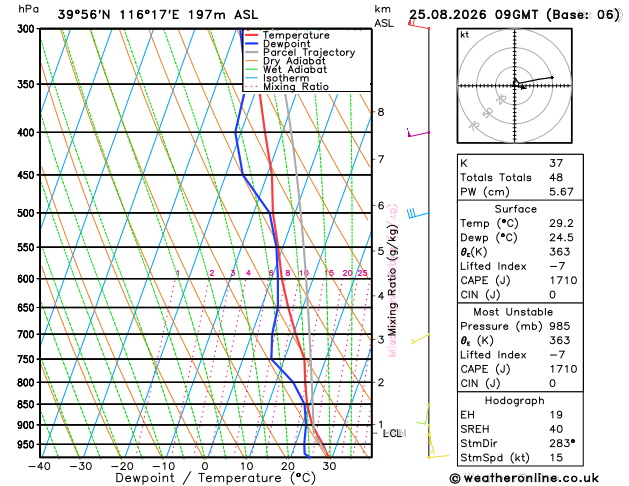The width and height of the screenshot is (629, 486).
Task: Select the 'Dewpoint' legend entry
Action: pos(286,44)
